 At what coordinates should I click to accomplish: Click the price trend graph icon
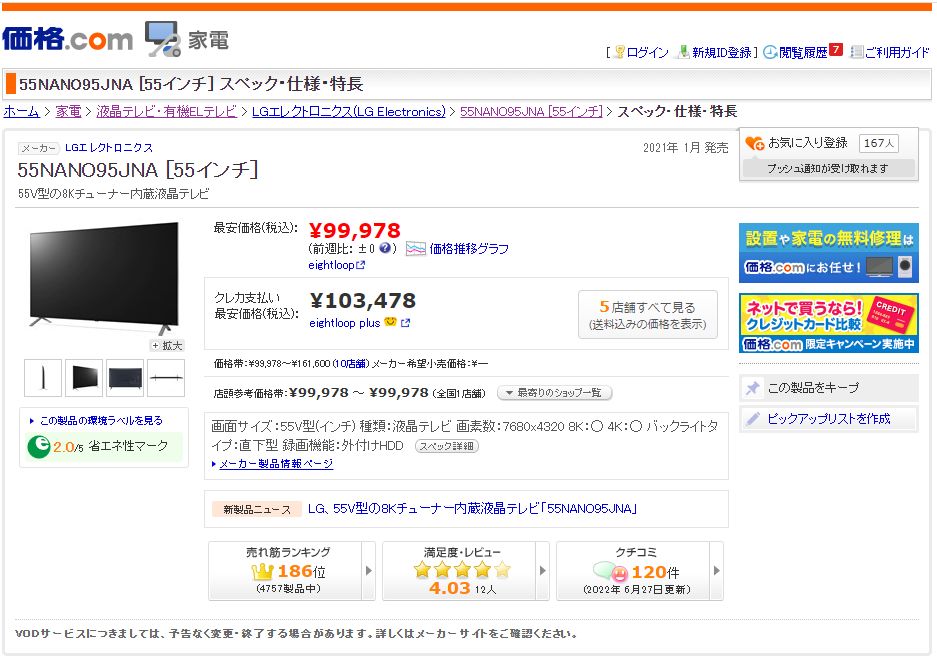pyautogui.click(x=415, y=249)
